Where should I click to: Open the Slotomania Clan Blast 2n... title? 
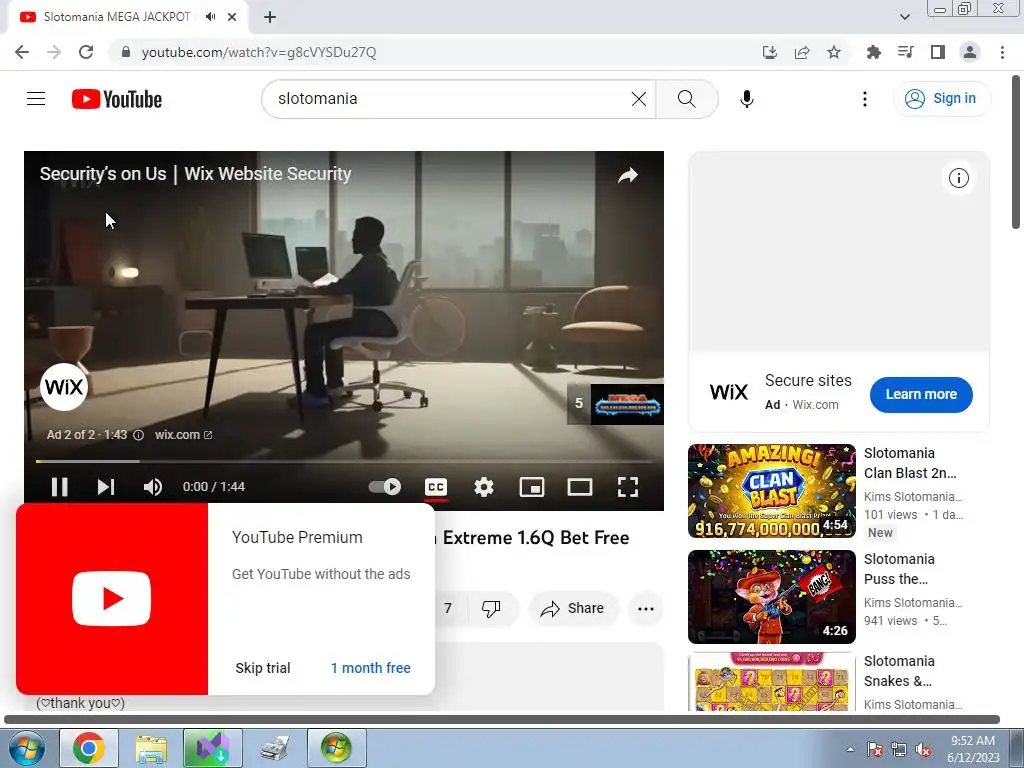click(x=910, y=463)
